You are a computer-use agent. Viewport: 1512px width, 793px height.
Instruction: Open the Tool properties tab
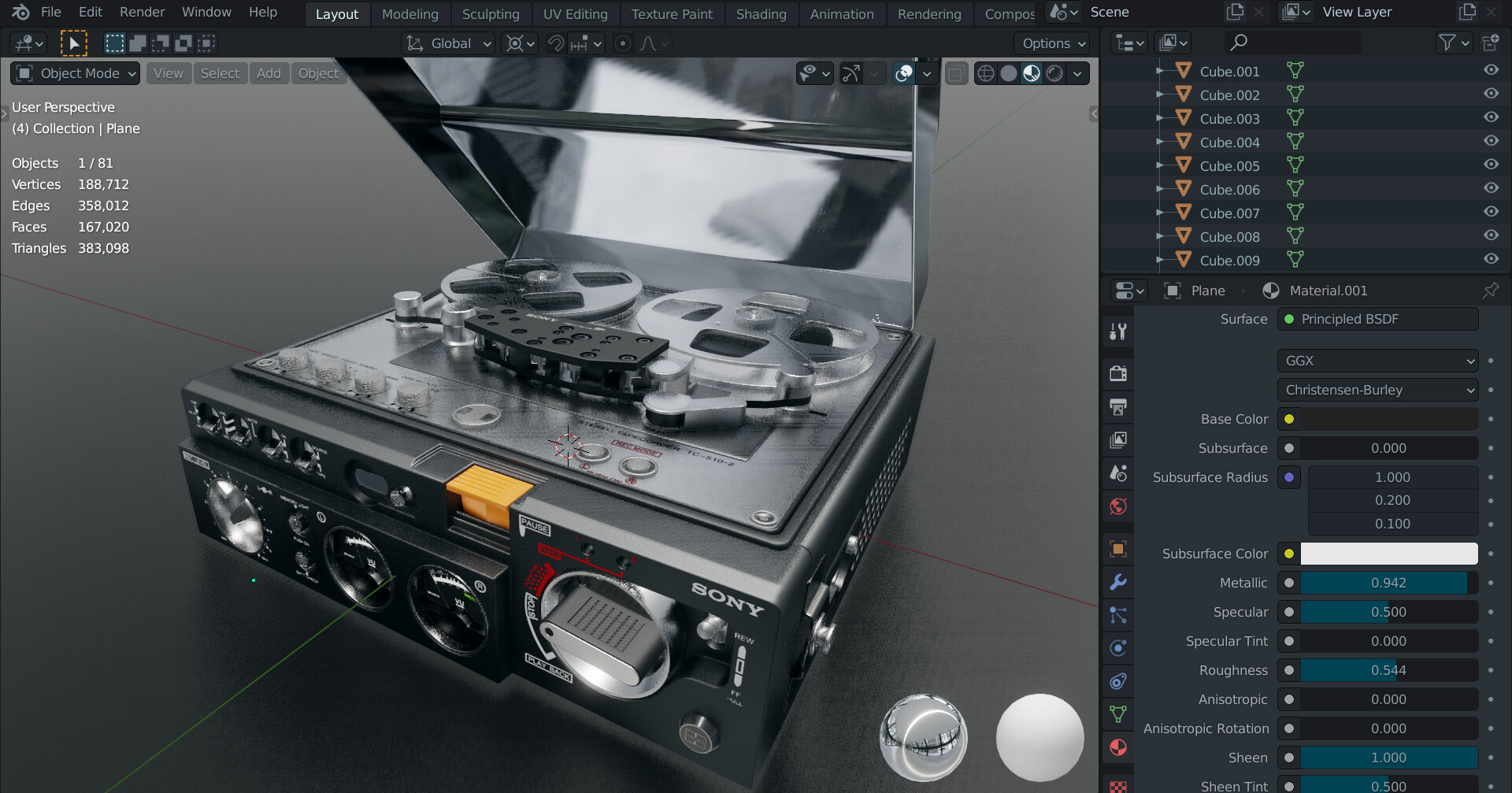click(1117, 332)
